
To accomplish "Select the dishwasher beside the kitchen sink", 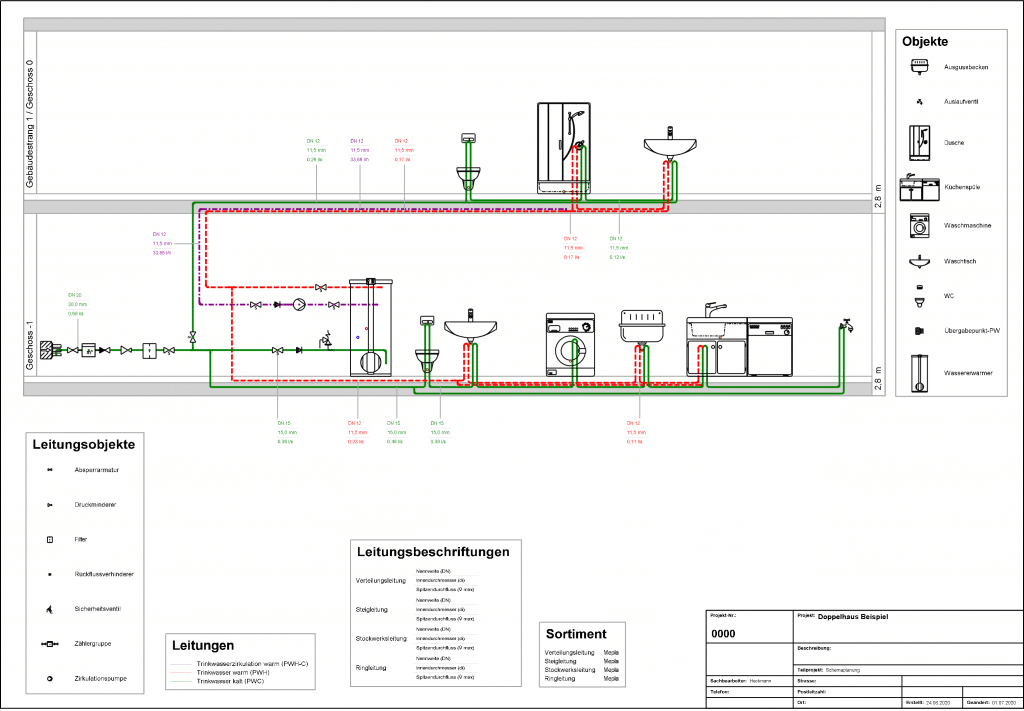I will click(770, 347).
